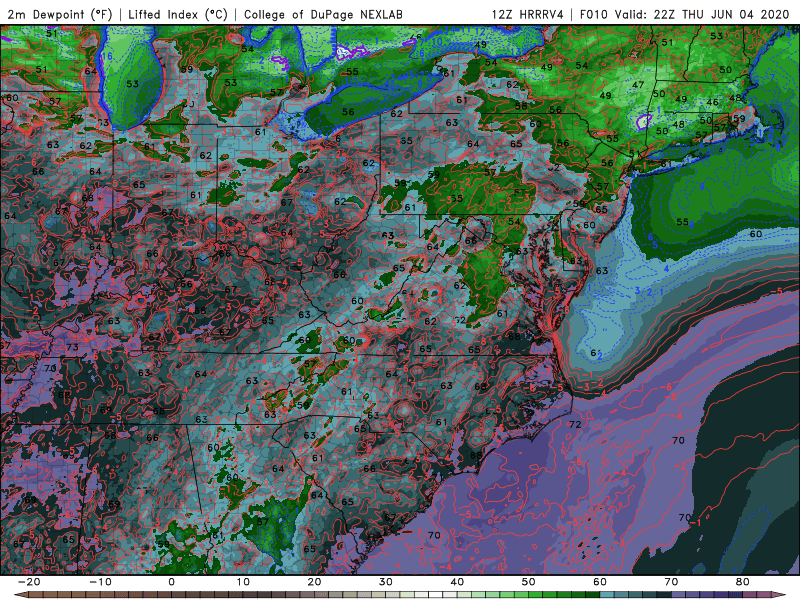Image resolution: width=800 pixels, height=600 pixels.
Task: Click the 'College of DuPage NEXLAB' label
Action: click(x=323, y=14)
